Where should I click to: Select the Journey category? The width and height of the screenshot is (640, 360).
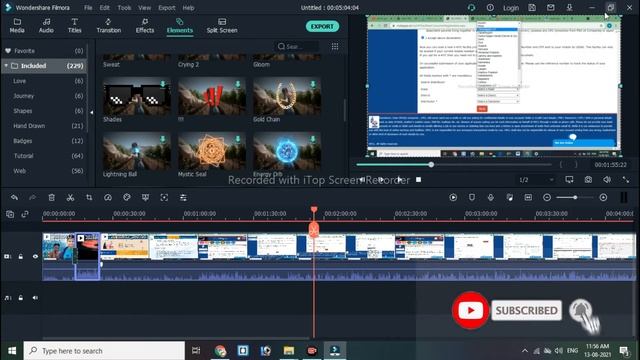44,96
